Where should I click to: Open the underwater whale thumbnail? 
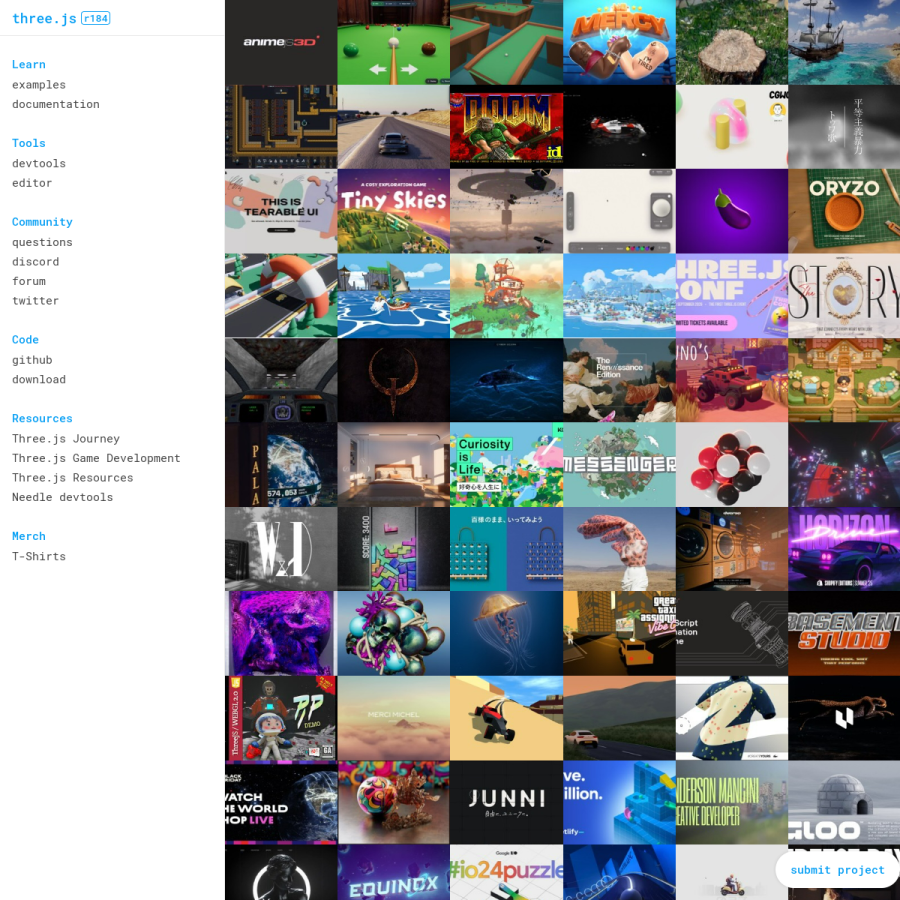point(506,379)
